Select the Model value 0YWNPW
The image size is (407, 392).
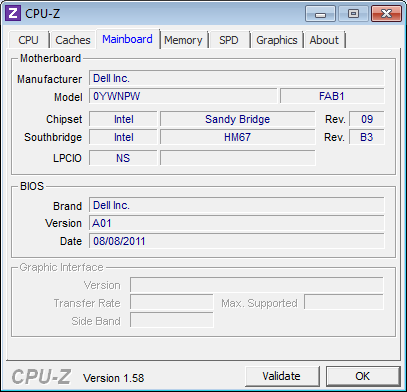tap(183, 96)
